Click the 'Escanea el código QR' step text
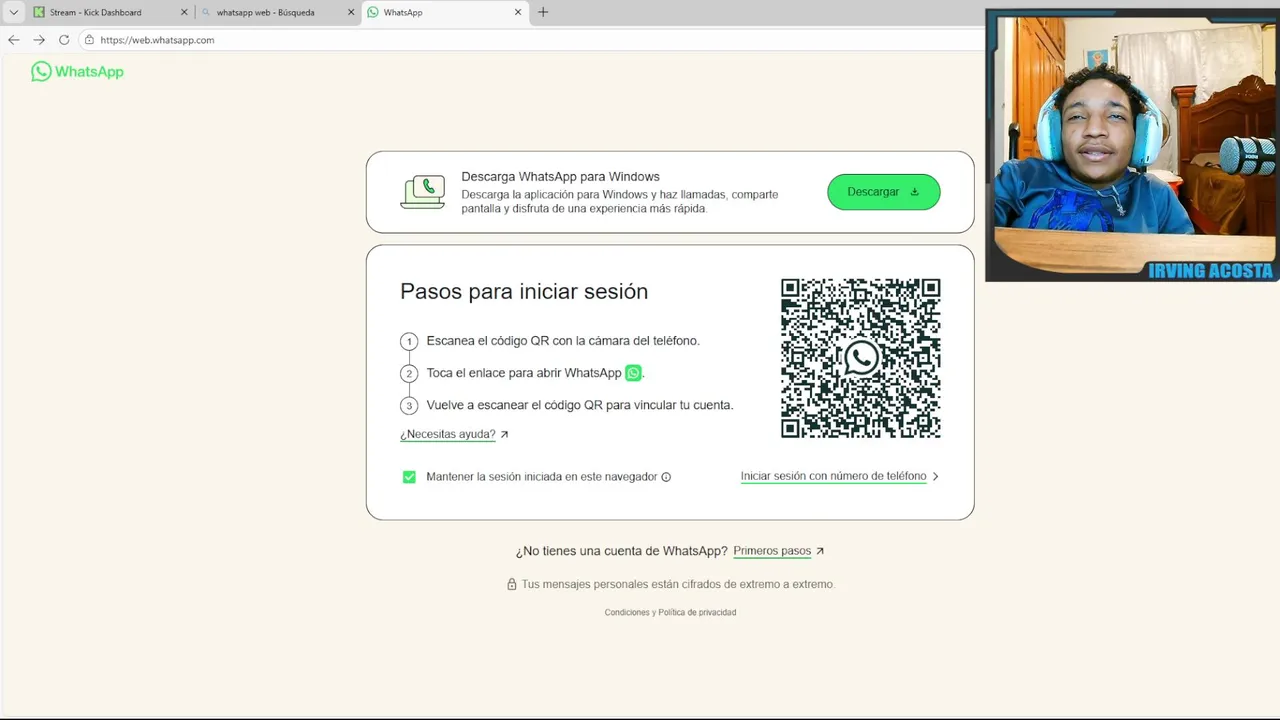Viewport: 1280px width, 720px height. click(x=563, y=341)
